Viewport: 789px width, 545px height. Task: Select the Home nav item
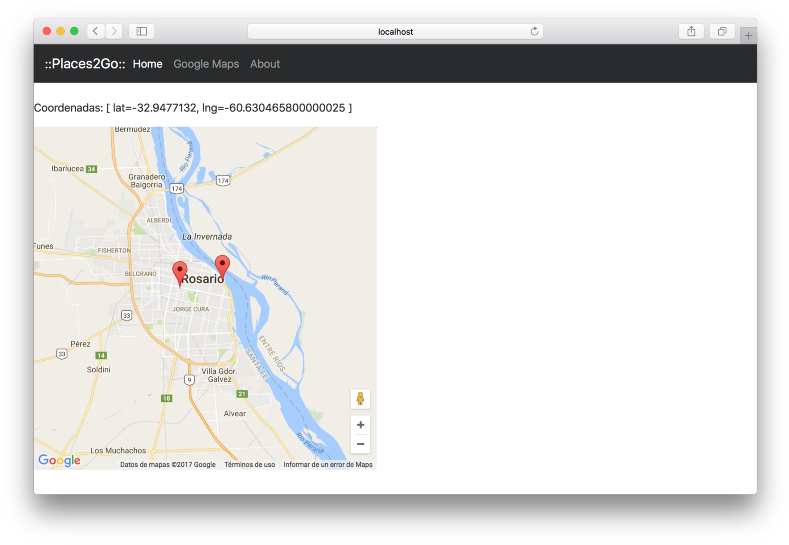point(147,64)
